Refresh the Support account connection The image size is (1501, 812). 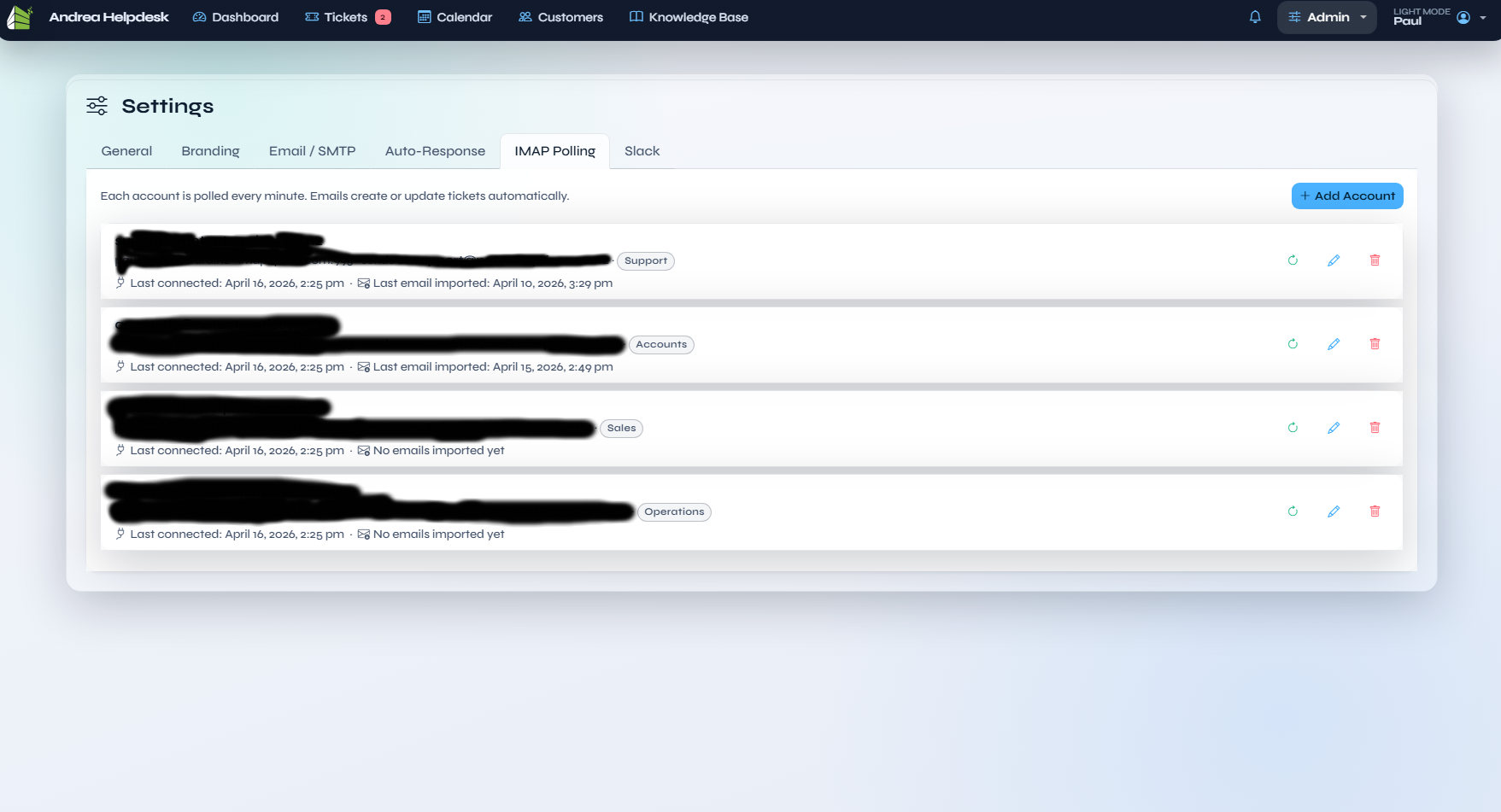1293,260
